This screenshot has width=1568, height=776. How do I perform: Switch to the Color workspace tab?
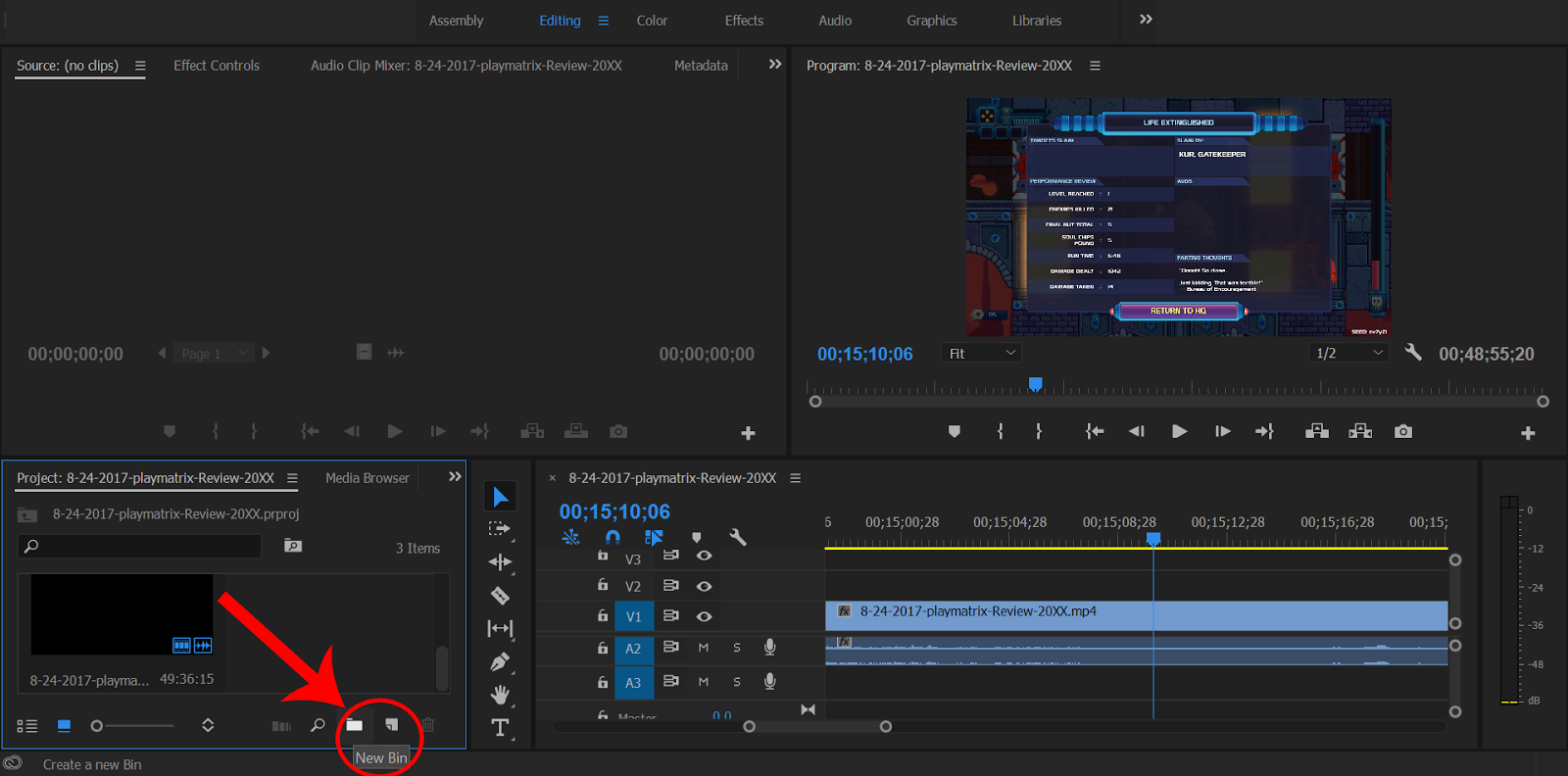652,21
